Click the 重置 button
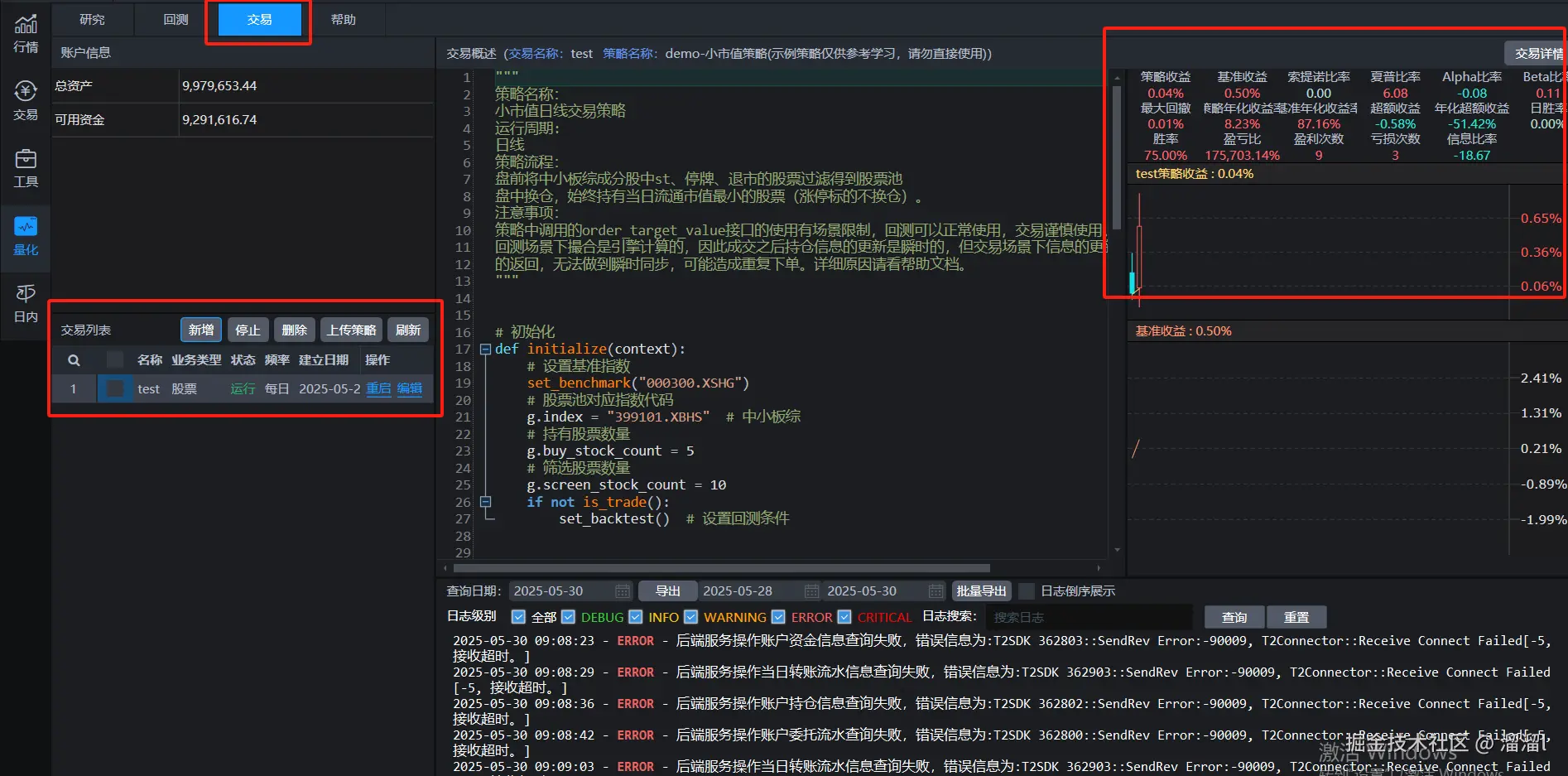Screen dimensions: 1568x776 tap(1296, 617)
